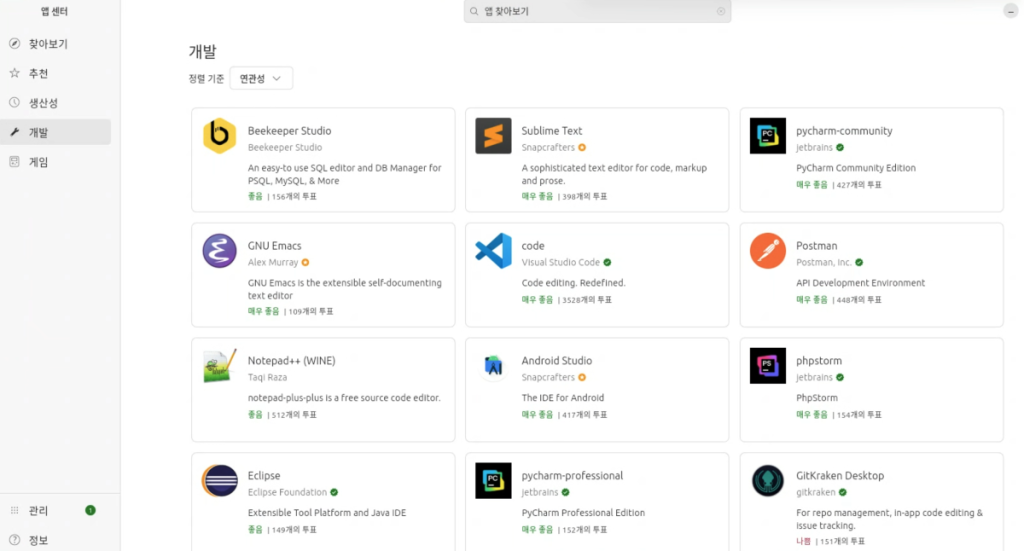Viewport: 1024px width, 551px height.
Task: Open the 게임 sidebar category
Action: pos(56,161)
